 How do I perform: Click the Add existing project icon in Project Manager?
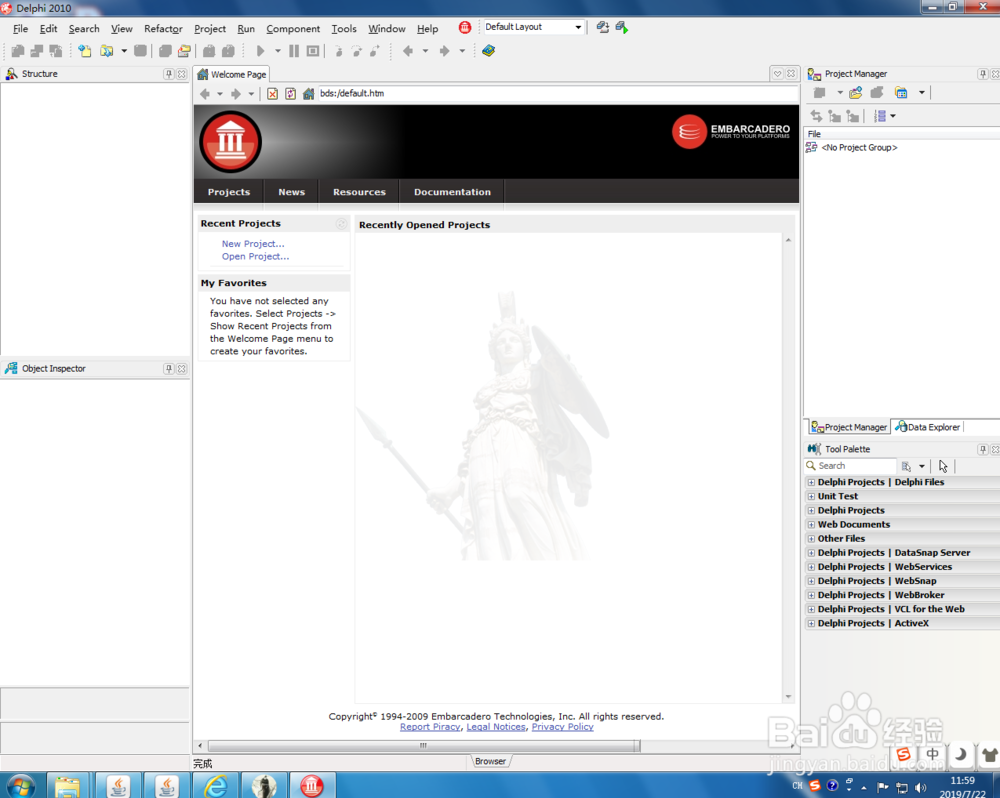pyautogui.click(x=856, y=93)
